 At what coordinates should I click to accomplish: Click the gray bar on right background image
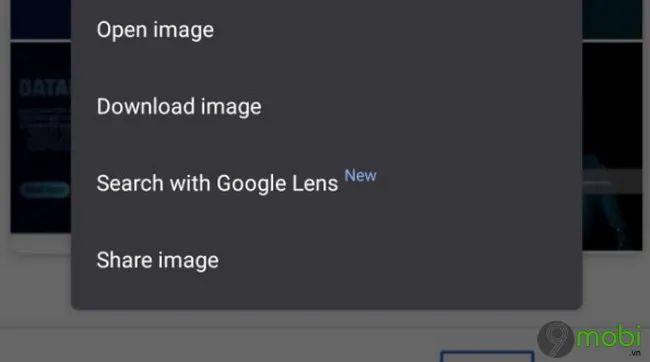[612, 181]
